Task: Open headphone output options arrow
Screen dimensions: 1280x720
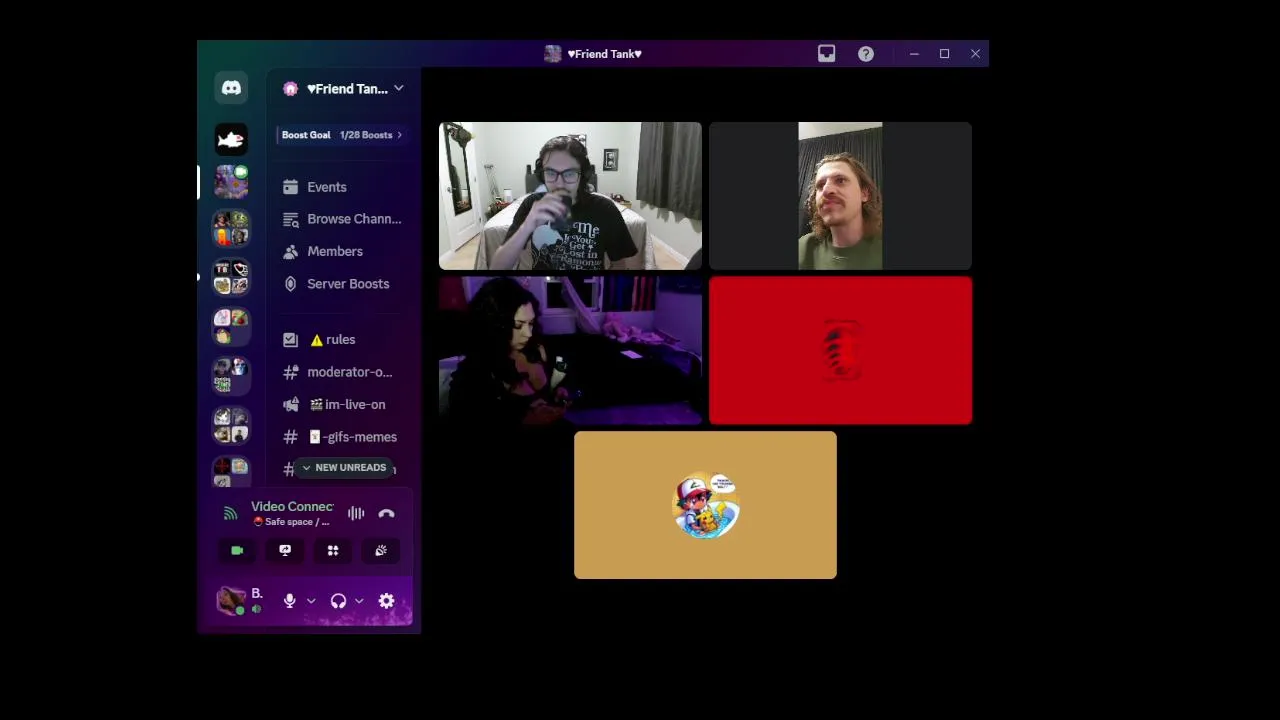Action: [359, 601]
